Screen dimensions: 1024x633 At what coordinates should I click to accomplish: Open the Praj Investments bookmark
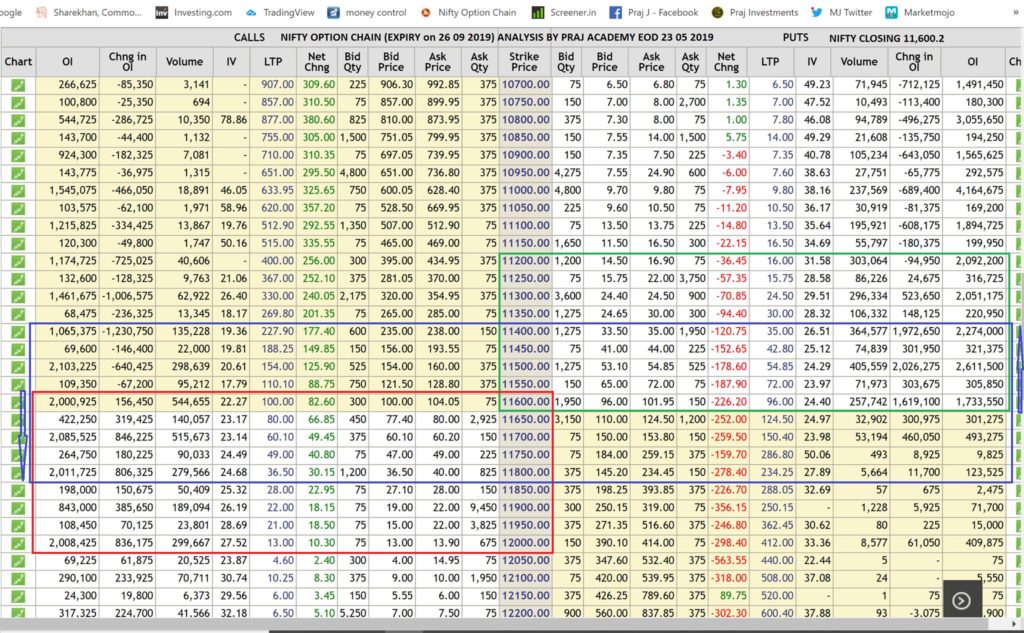pyautogui.click(x=752, y=13)
